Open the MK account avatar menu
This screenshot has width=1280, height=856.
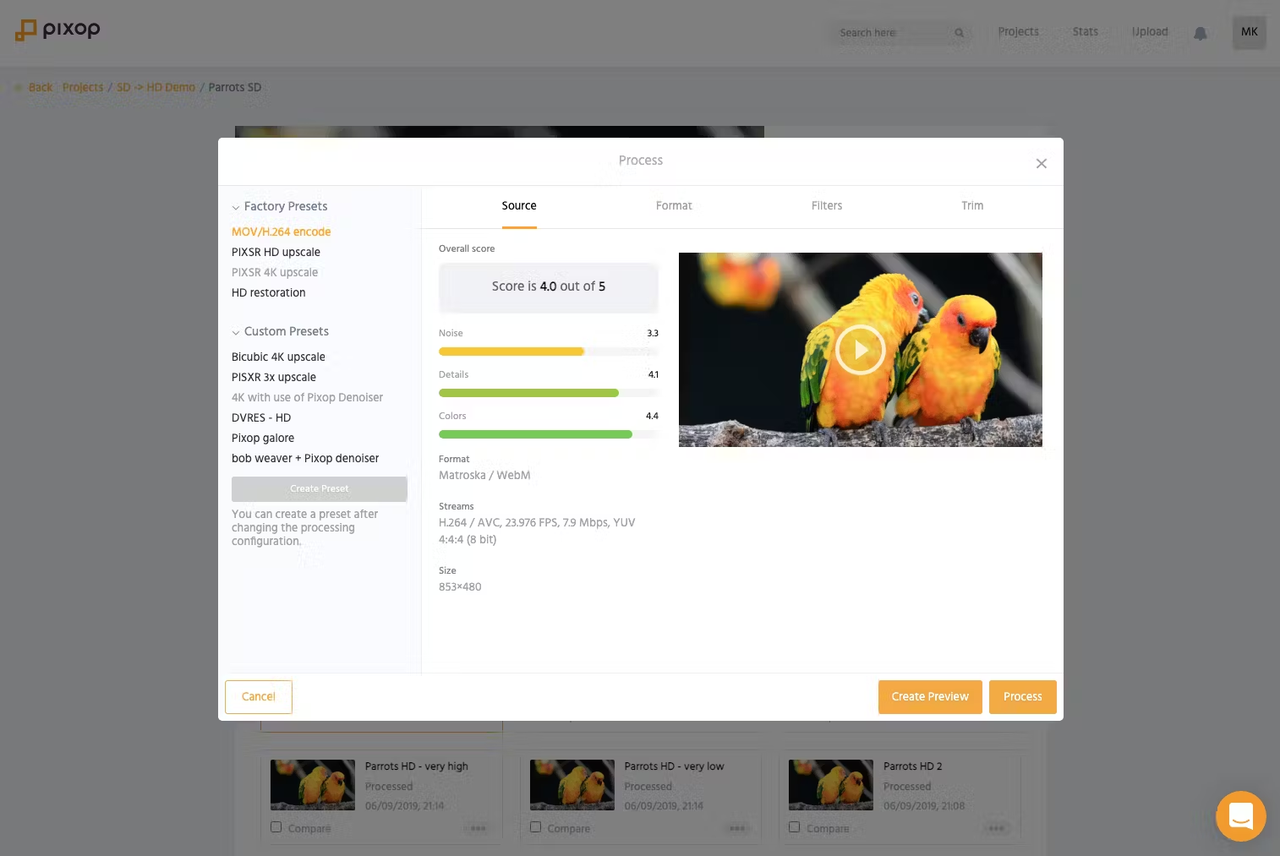click(x=1248, y=31)
